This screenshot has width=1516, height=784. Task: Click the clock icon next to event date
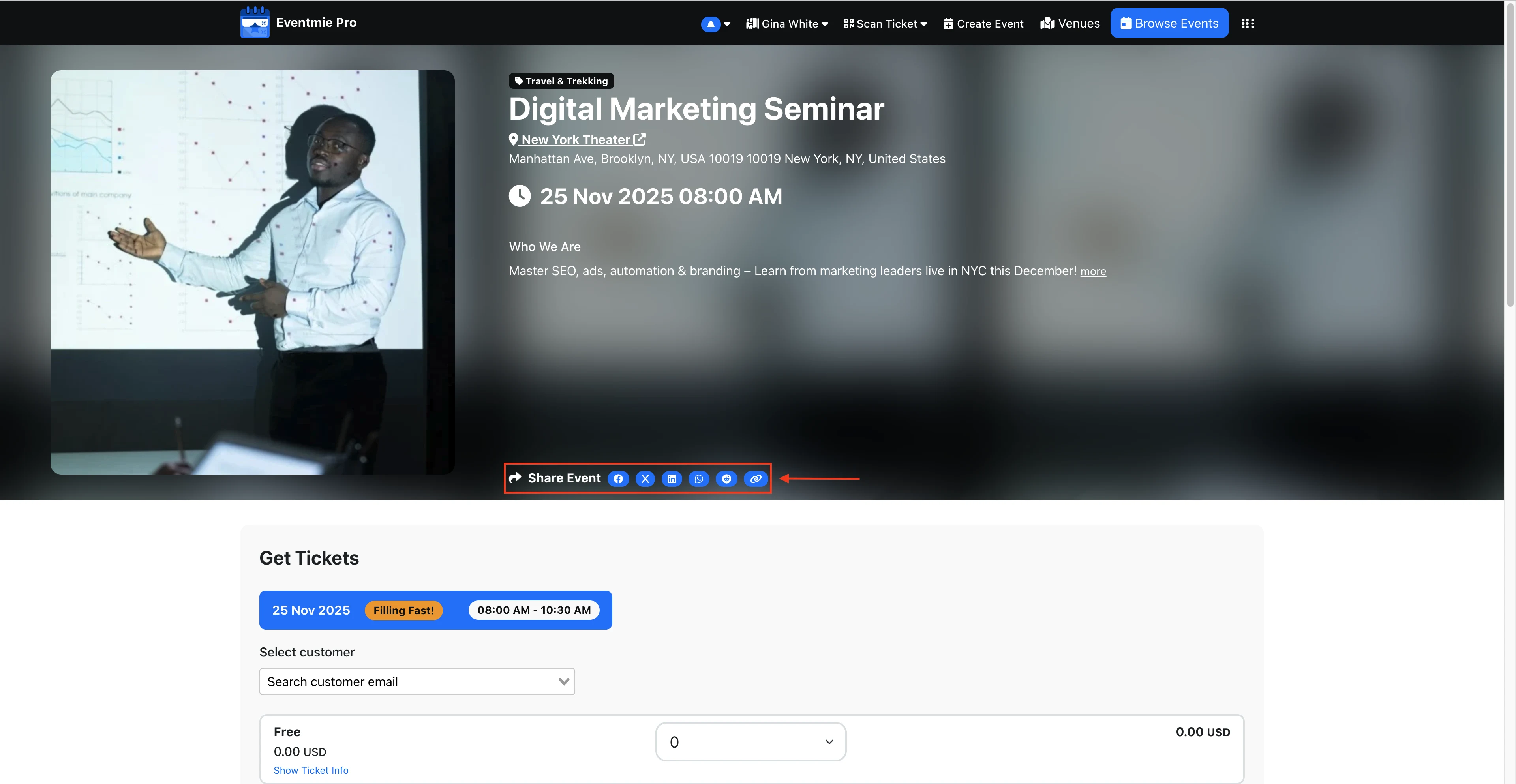[x=520, y=196]
